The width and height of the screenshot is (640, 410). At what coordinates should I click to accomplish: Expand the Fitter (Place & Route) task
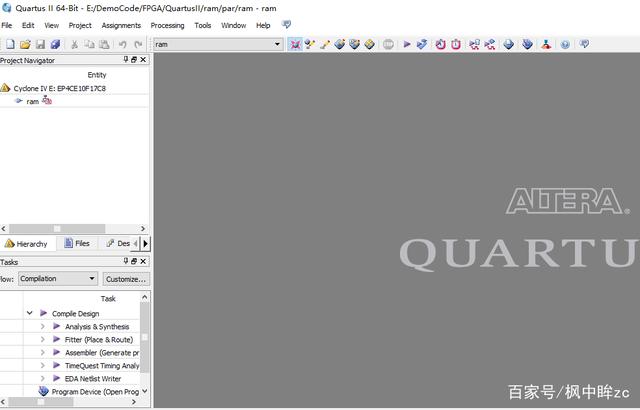click(x=42, y=339)
